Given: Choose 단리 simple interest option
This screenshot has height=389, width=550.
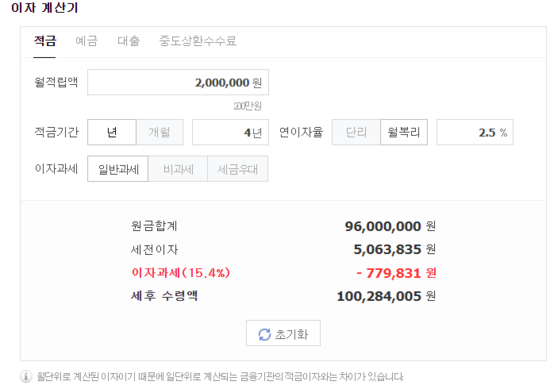Looking at the screenshot, I should 356,132.
